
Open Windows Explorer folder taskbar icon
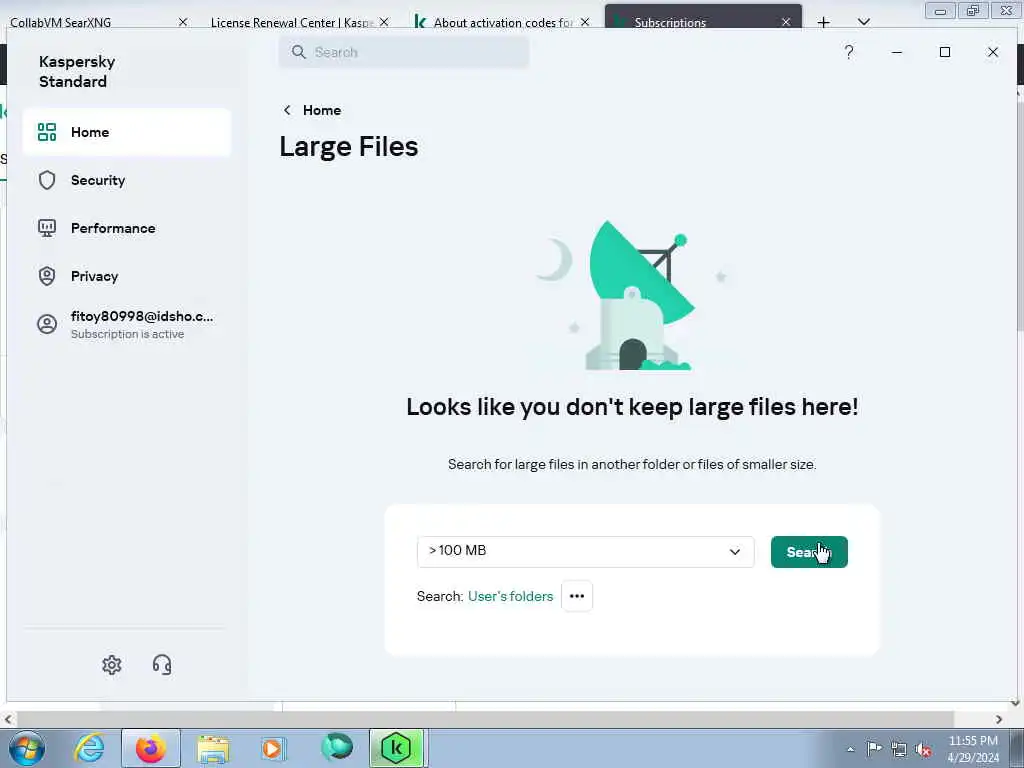(x=213, y=748)
